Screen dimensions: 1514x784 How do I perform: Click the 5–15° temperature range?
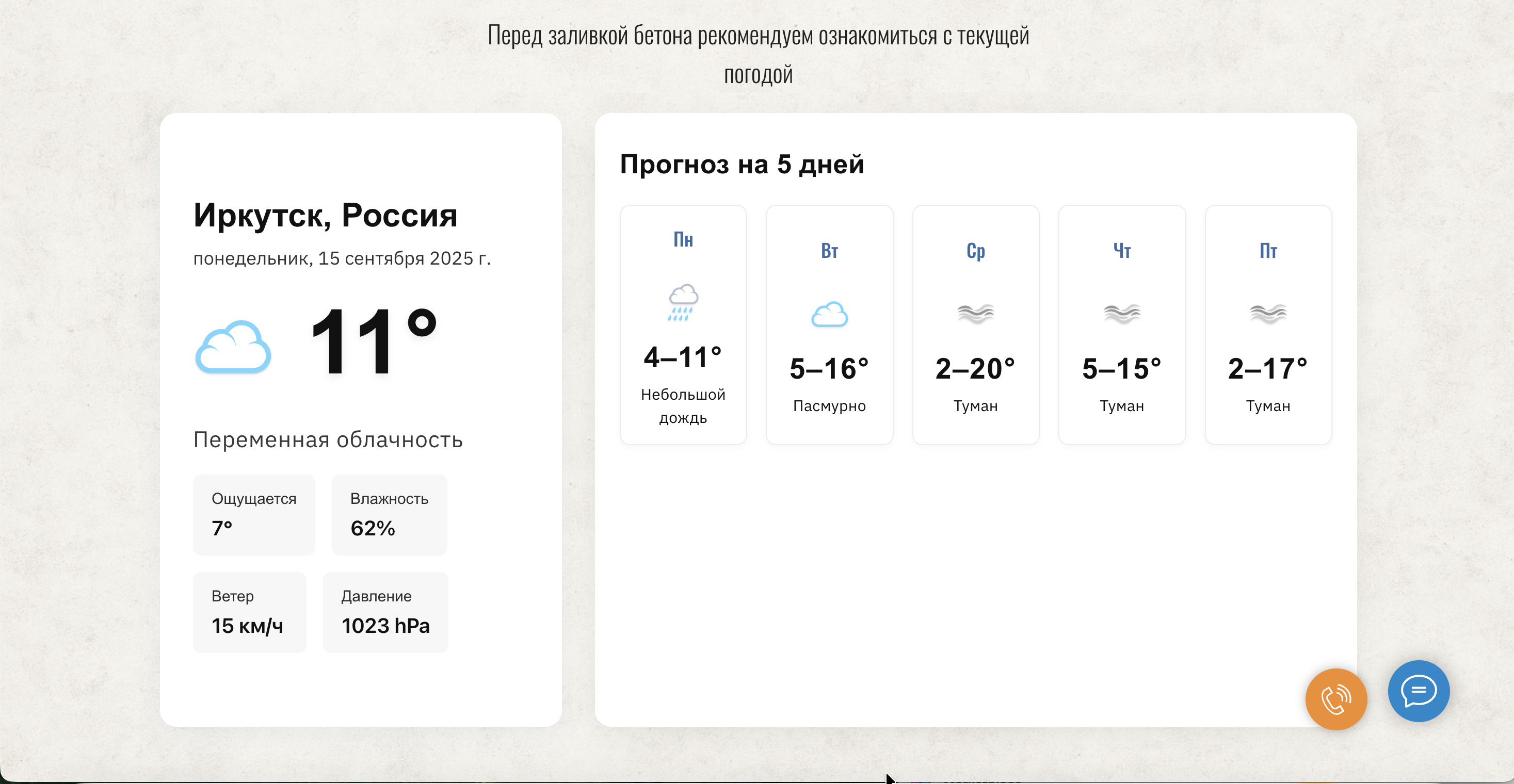pyautogui.click(x=1122, y=369)
